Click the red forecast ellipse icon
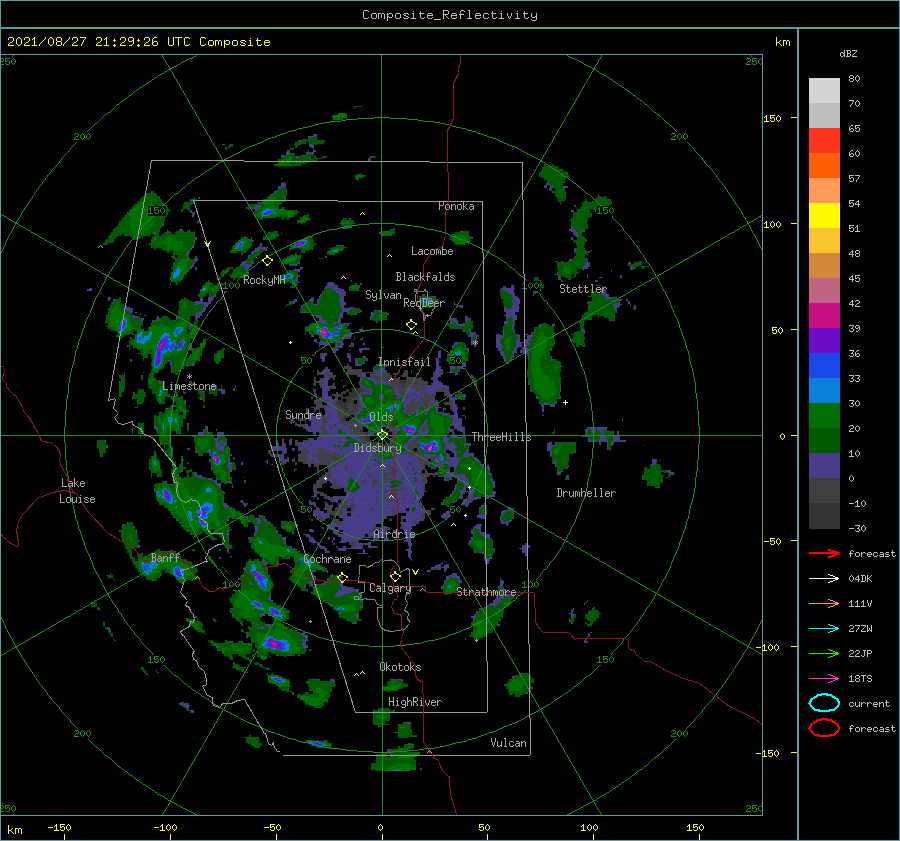 [824, 728]
